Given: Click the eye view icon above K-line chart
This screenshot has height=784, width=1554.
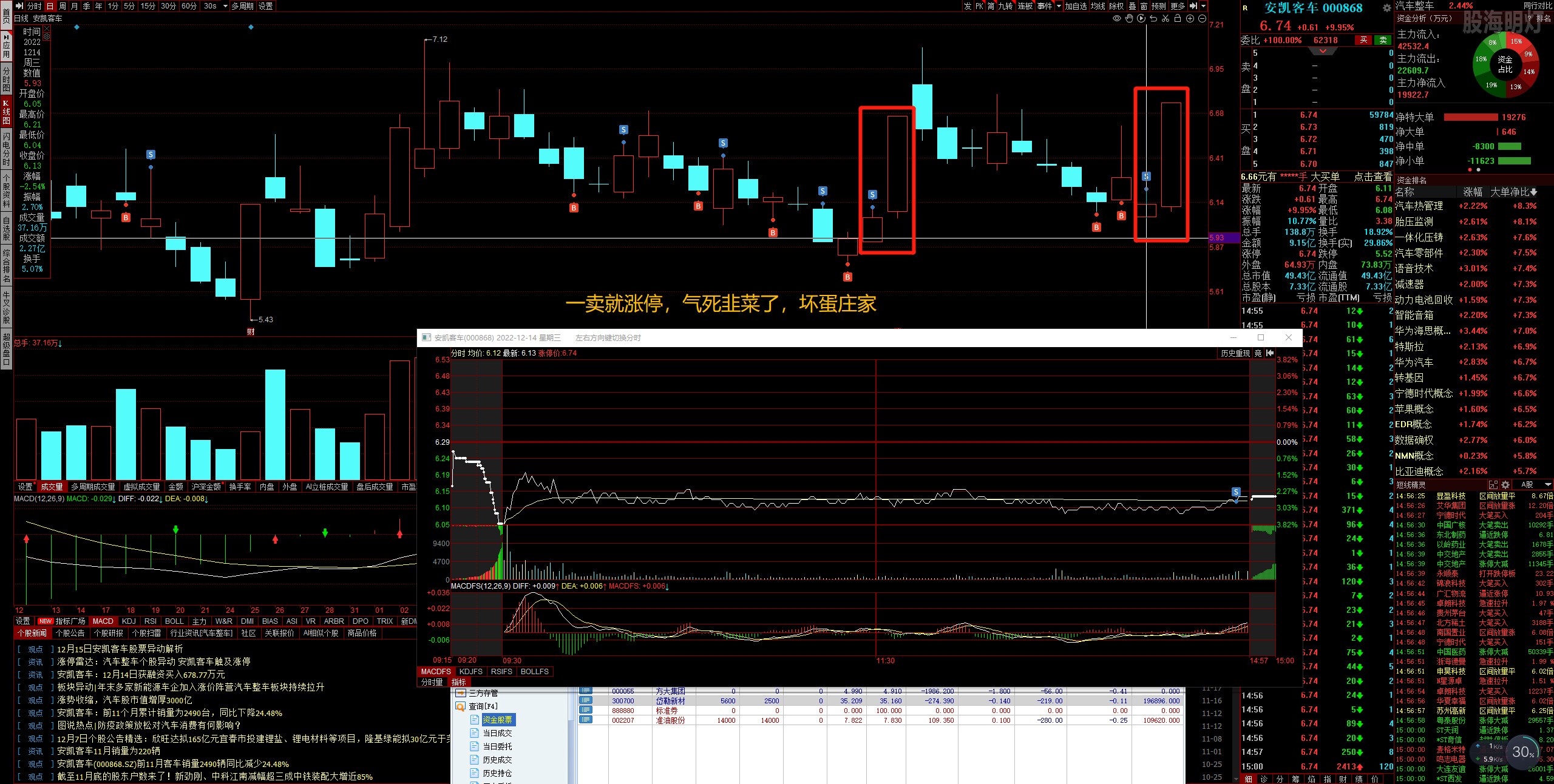Looking at the screenshot, I should pos(1116,18).
